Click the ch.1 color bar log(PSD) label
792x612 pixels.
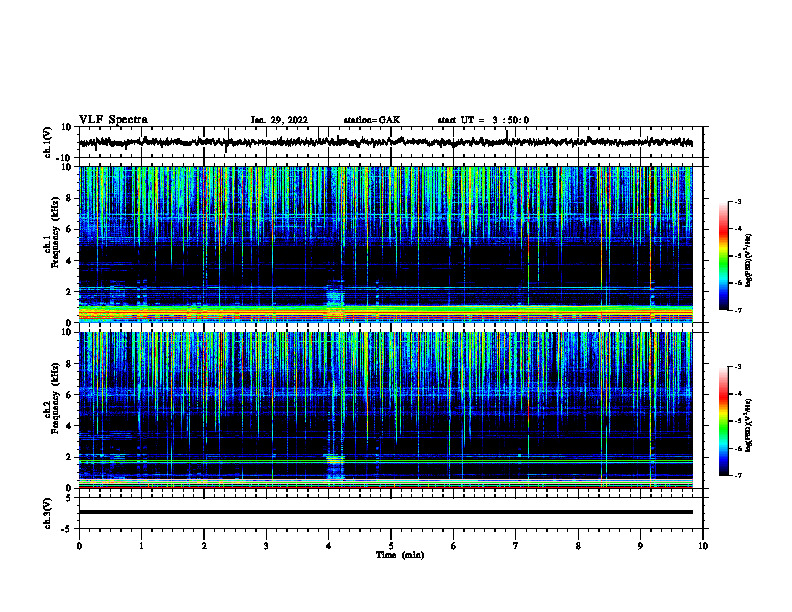click(749, 261)
